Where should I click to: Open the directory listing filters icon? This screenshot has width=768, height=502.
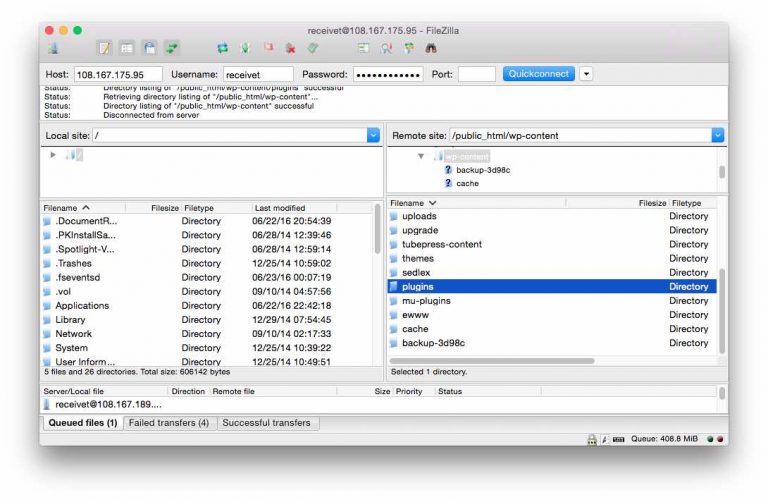[x=363, y=48]
